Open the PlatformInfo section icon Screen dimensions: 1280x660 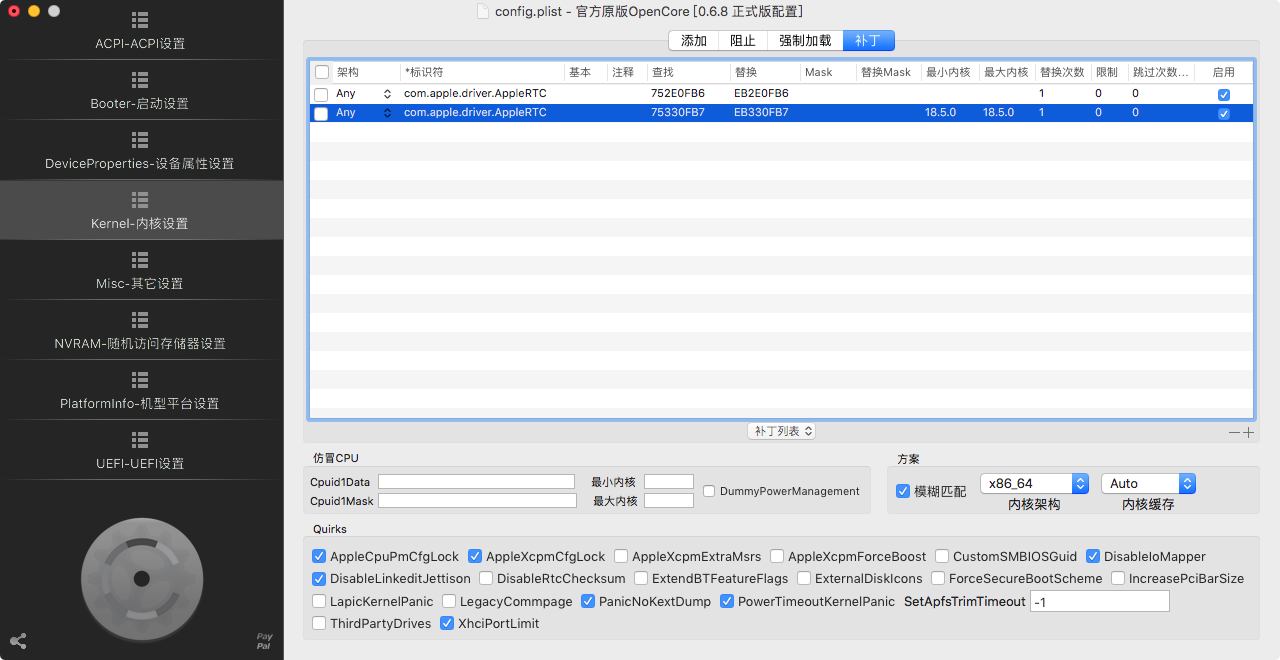coord(140,380)
